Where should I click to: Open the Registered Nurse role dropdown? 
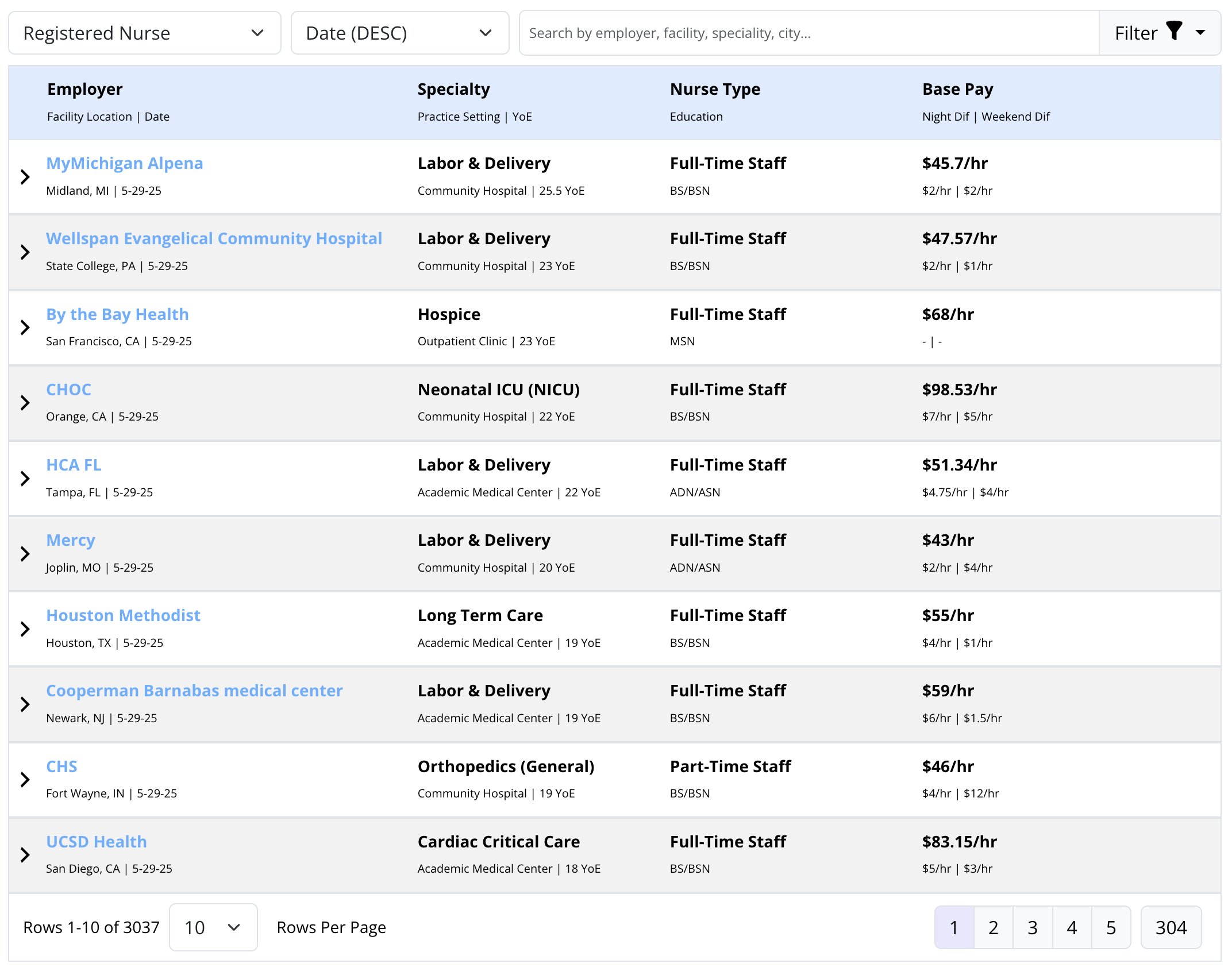pyautogui.click(x=145, y=33)
